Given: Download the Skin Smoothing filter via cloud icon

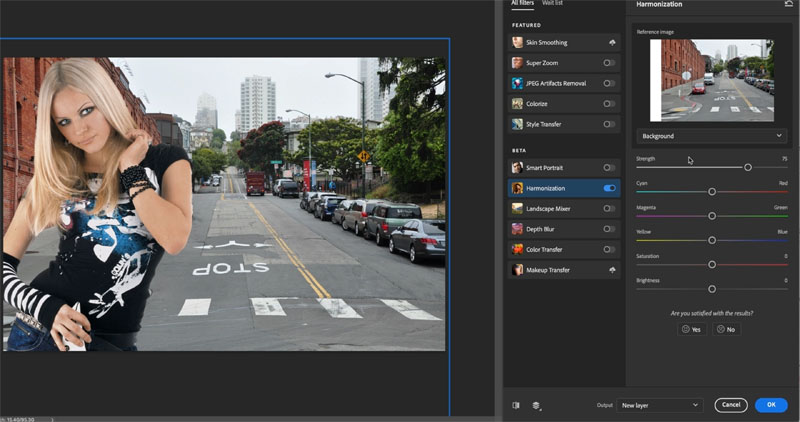Looking at the screenshot, I should tap(612, 43).
